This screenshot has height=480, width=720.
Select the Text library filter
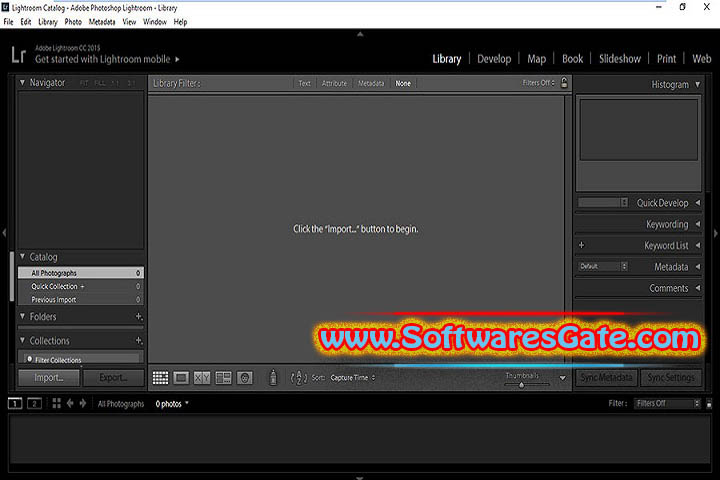tap(304, 83)
